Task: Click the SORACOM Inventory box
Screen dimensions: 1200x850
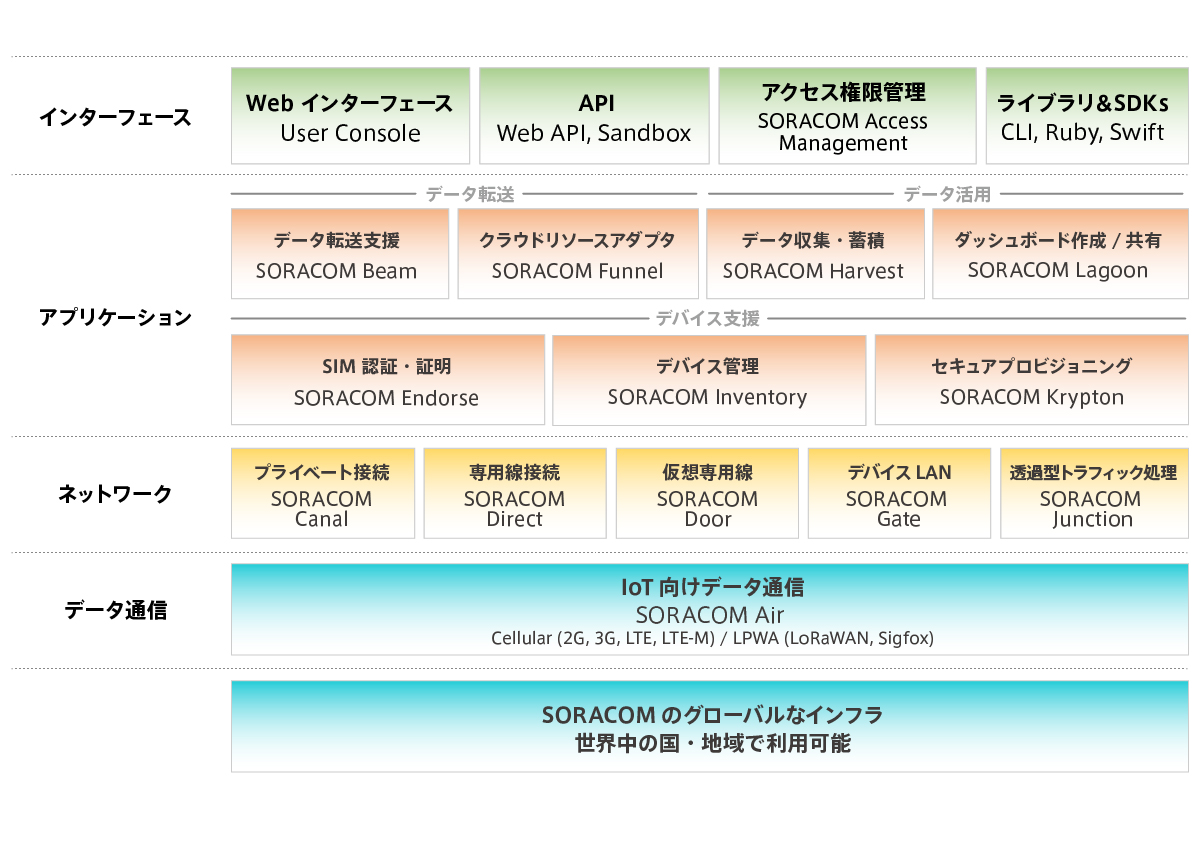Action: [x=709, y=380]
